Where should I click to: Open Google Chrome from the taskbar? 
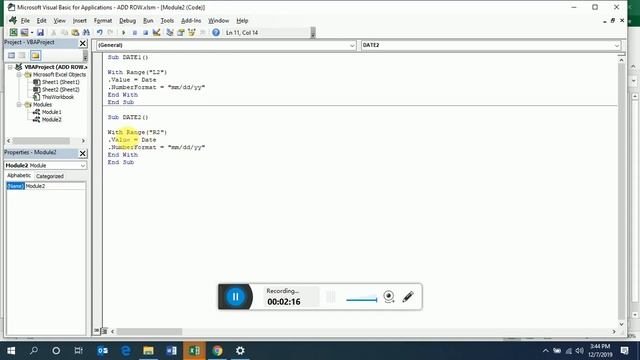tap(217, 351)
